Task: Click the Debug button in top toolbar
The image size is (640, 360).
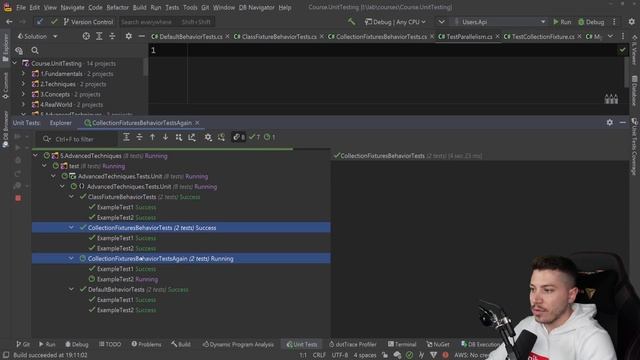Action: 591,22
